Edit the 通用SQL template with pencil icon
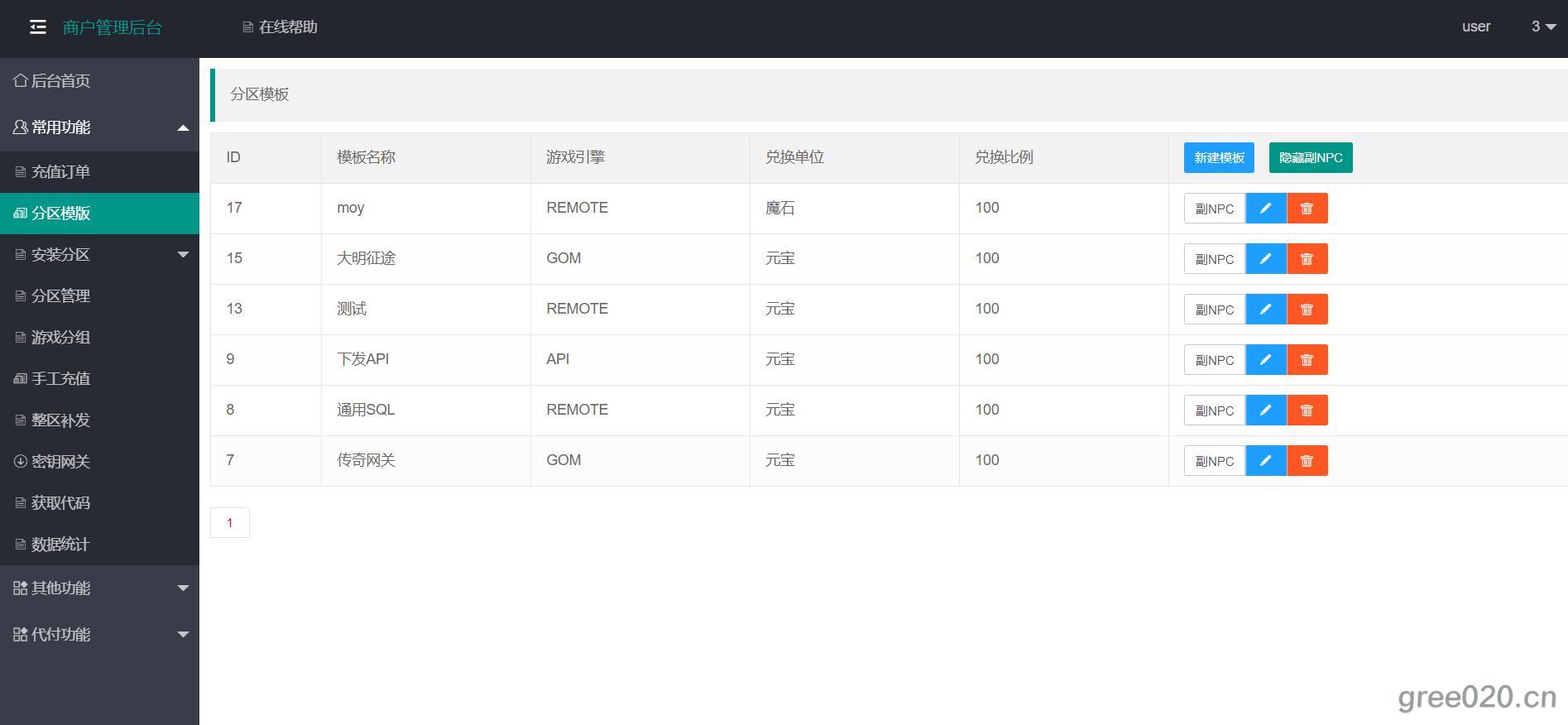This screenshot has width=1568, height=725. 1265,411
